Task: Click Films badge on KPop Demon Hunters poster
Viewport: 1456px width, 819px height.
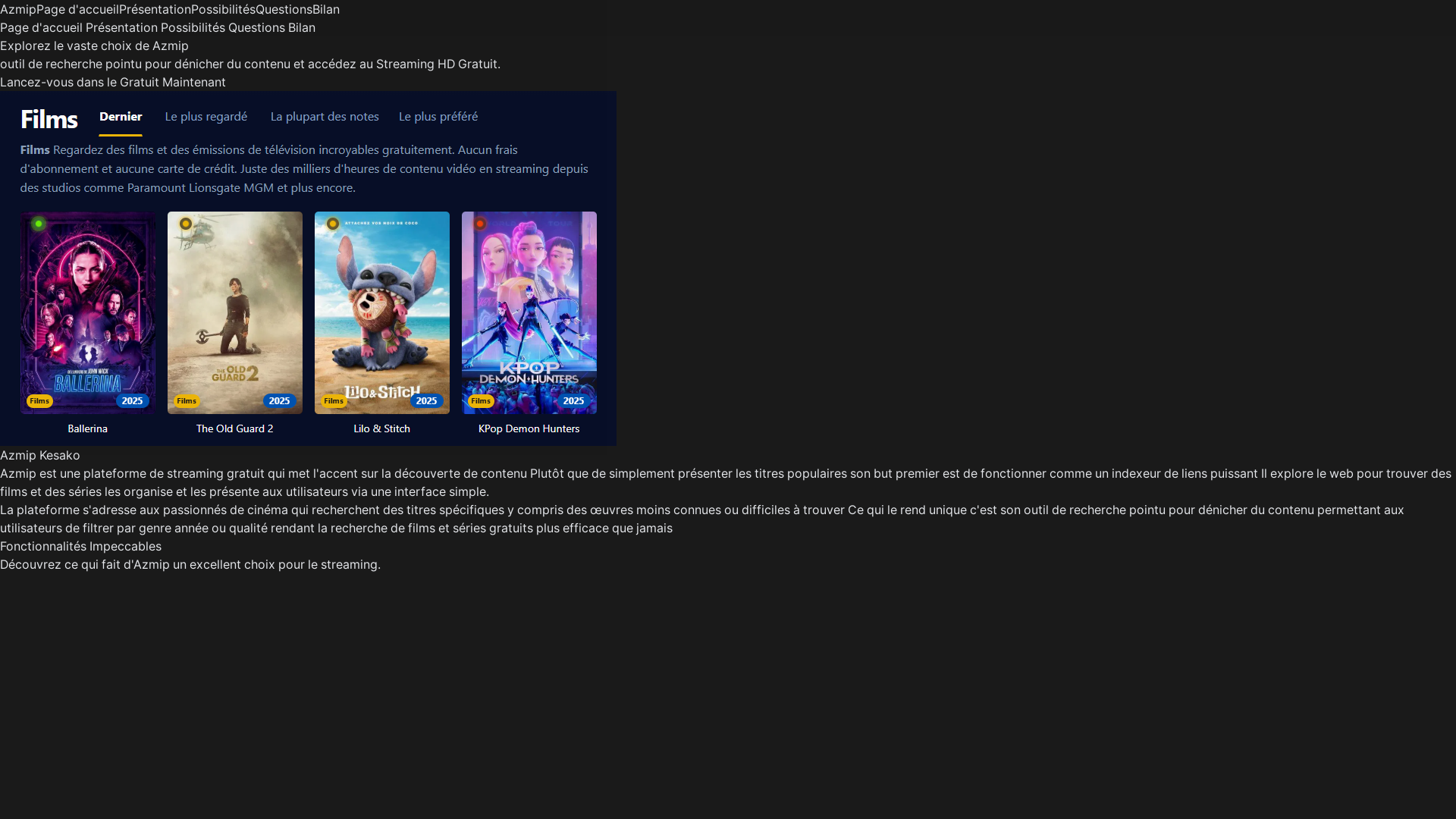Action: (481, 401)
